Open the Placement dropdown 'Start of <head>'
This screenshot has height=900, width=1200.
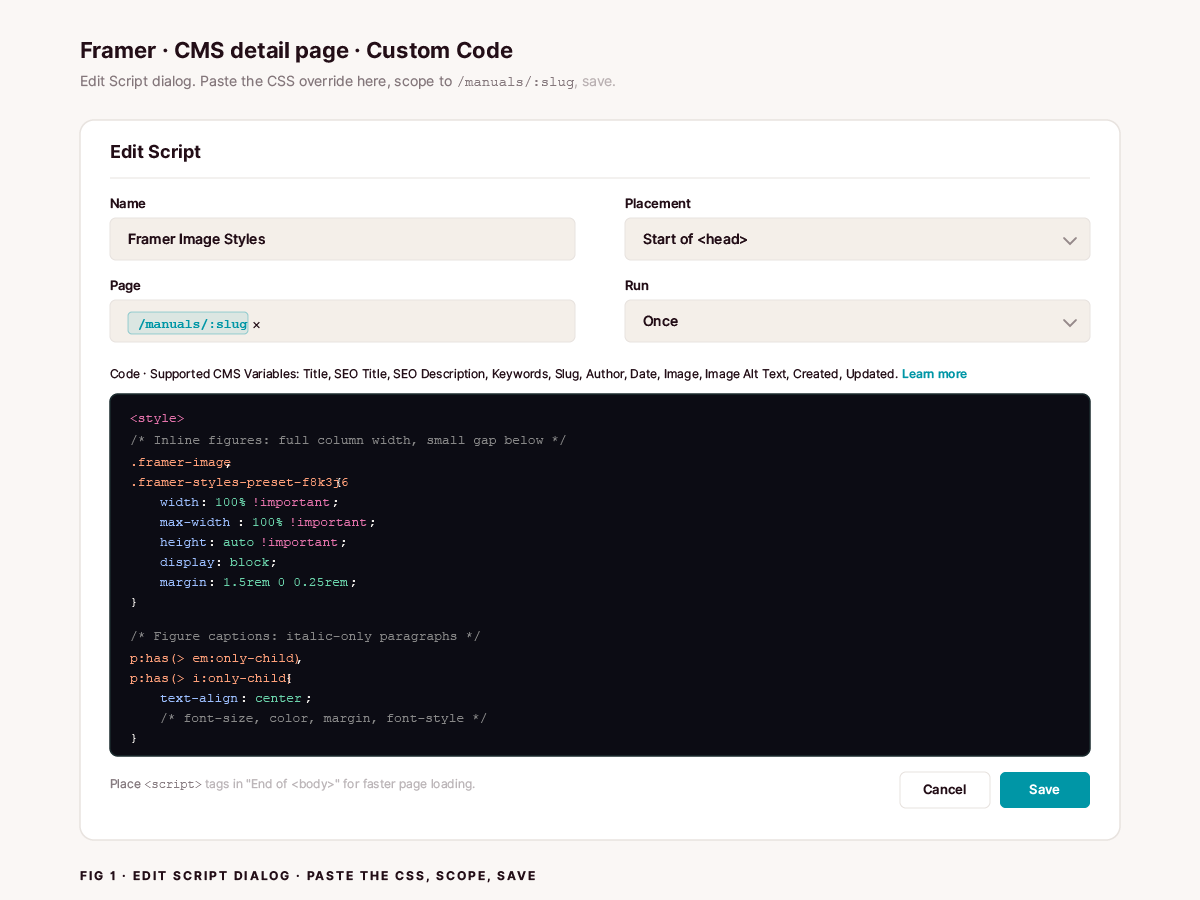pyautogui.click(x=857, y=239)
